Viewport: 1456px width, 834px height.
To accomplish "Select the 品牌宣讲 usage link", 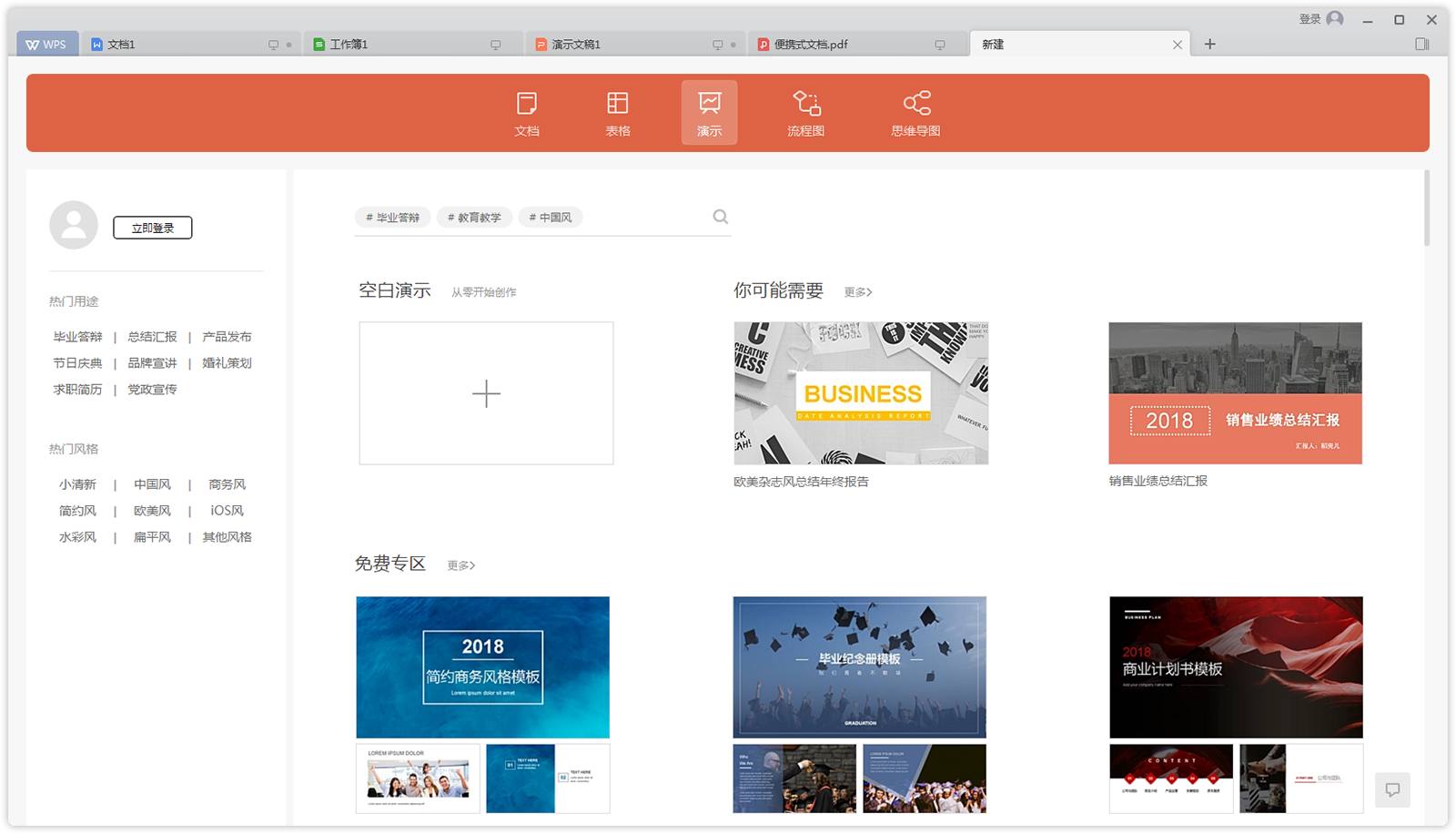I will tap(152, 363).
